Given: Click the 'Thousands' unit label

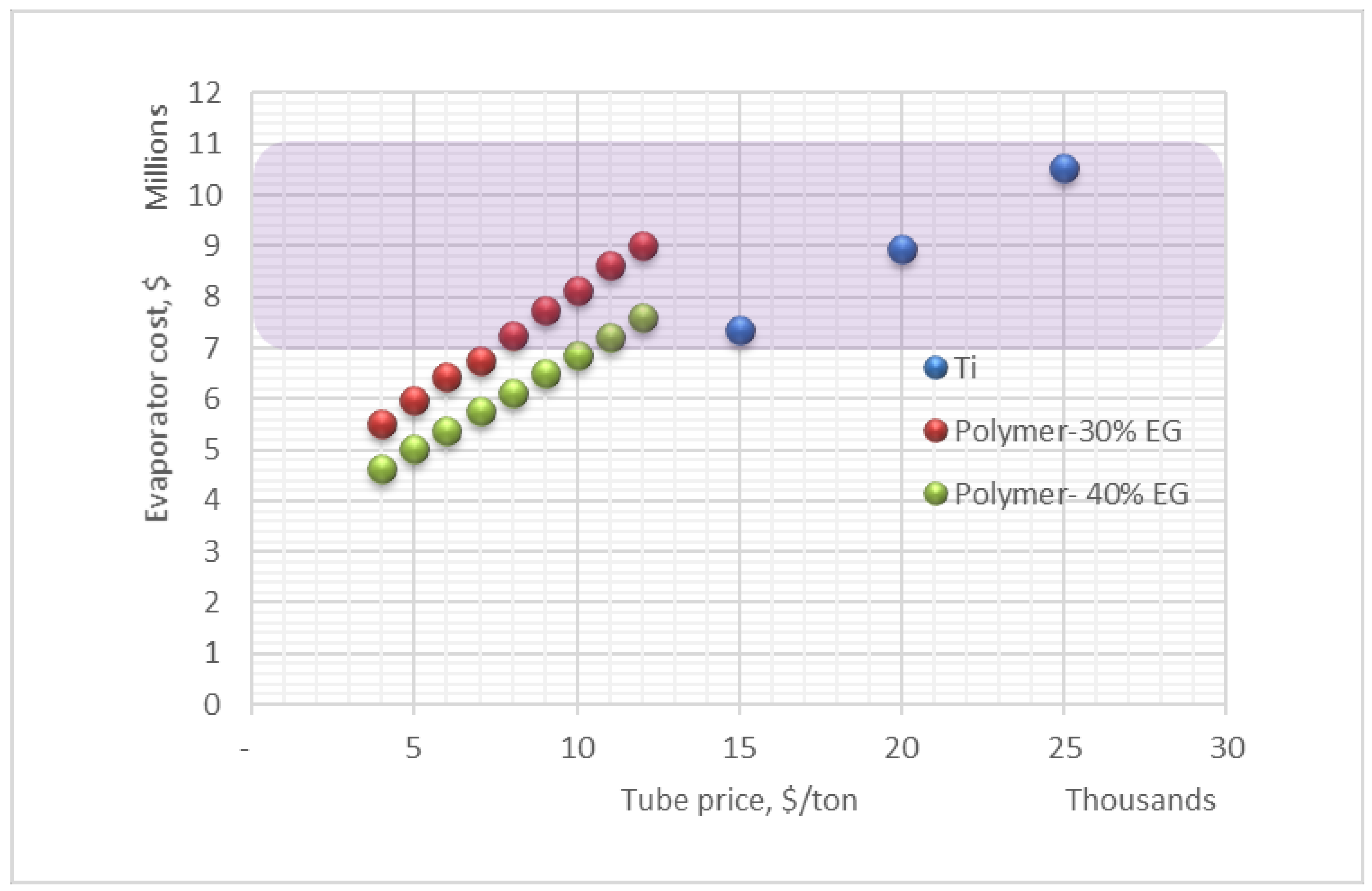Looking at the screenshot, I should tap(1140, 800).
